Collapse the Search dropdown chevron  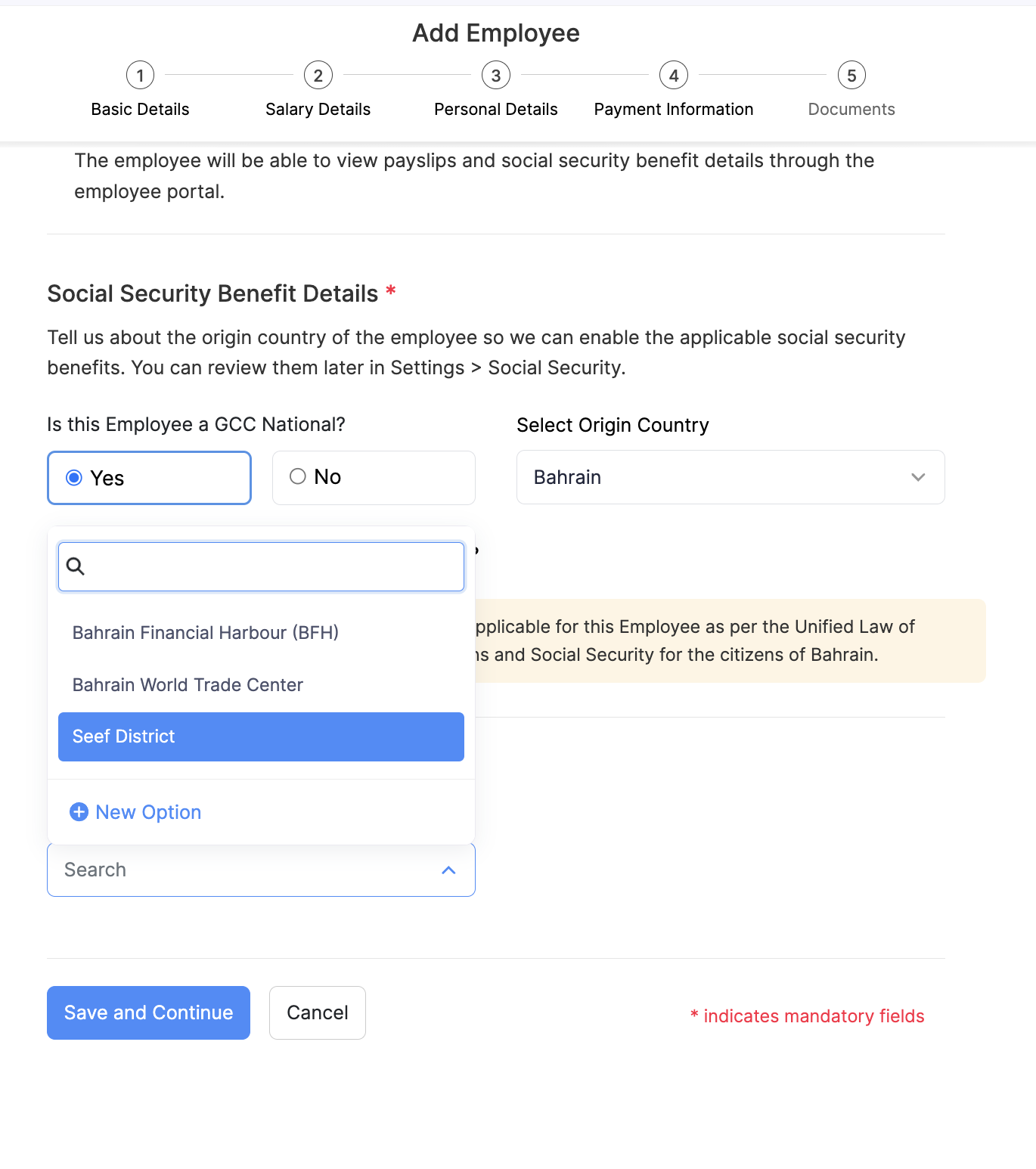[x=448, y=870]
